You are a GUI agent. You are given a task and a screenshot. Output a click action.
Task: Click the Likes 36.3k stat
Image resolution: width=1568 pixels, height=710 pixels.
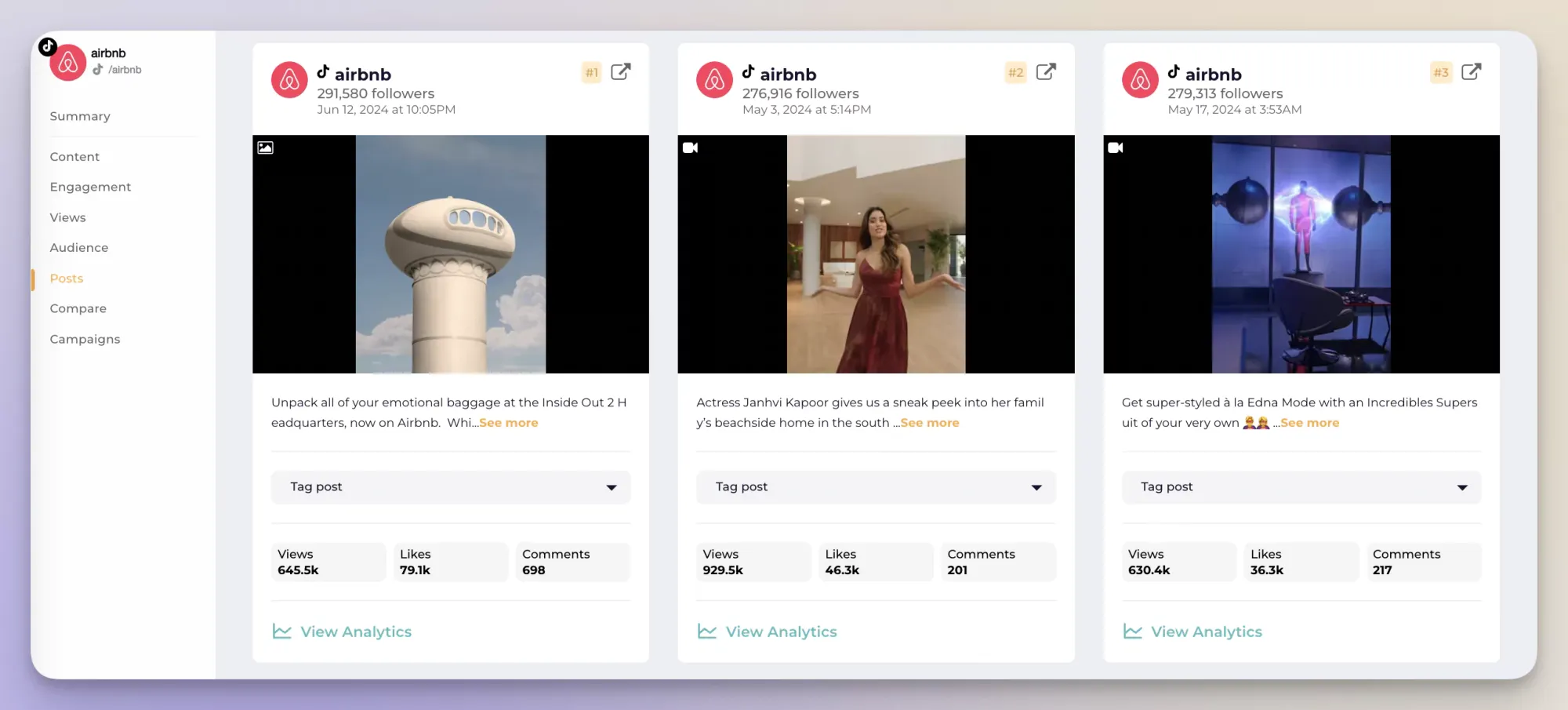(1301, 562)
